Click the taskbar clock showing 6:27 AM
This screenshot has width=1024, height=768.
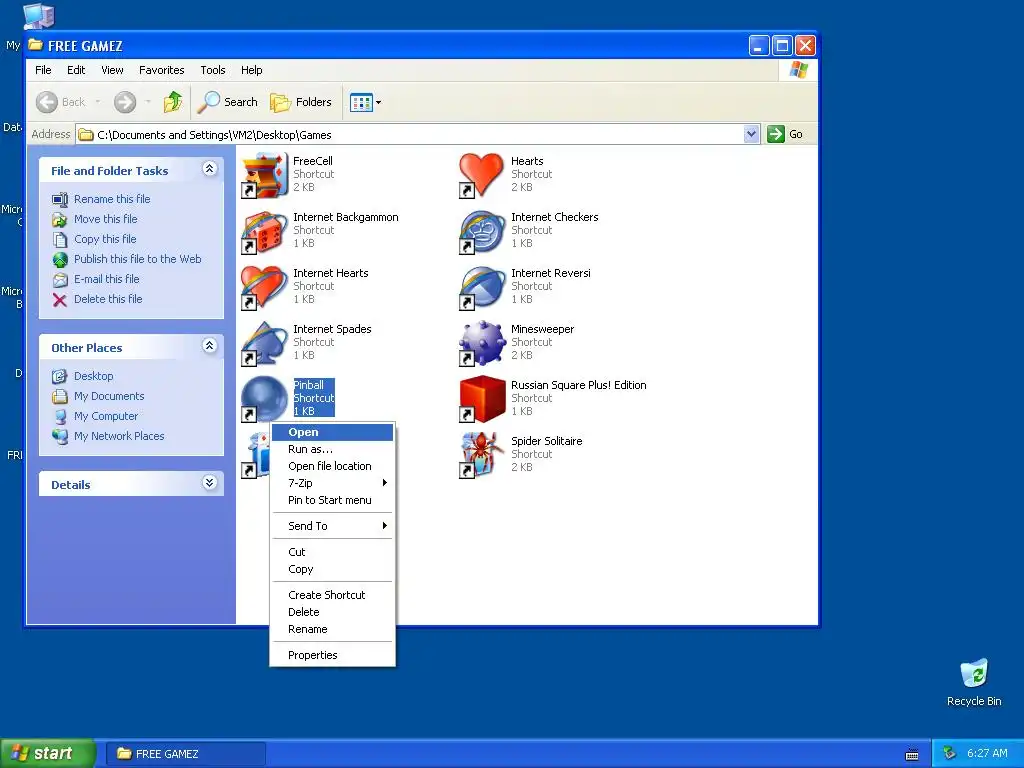tap(987, 754)
